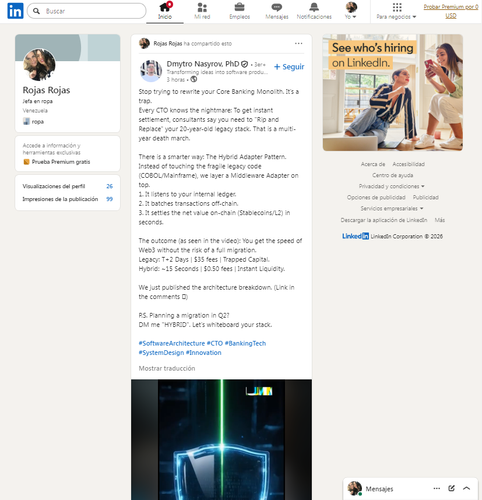
Task: Expand Privacidad y condiciones dropdown
Action: coord(392,186)
